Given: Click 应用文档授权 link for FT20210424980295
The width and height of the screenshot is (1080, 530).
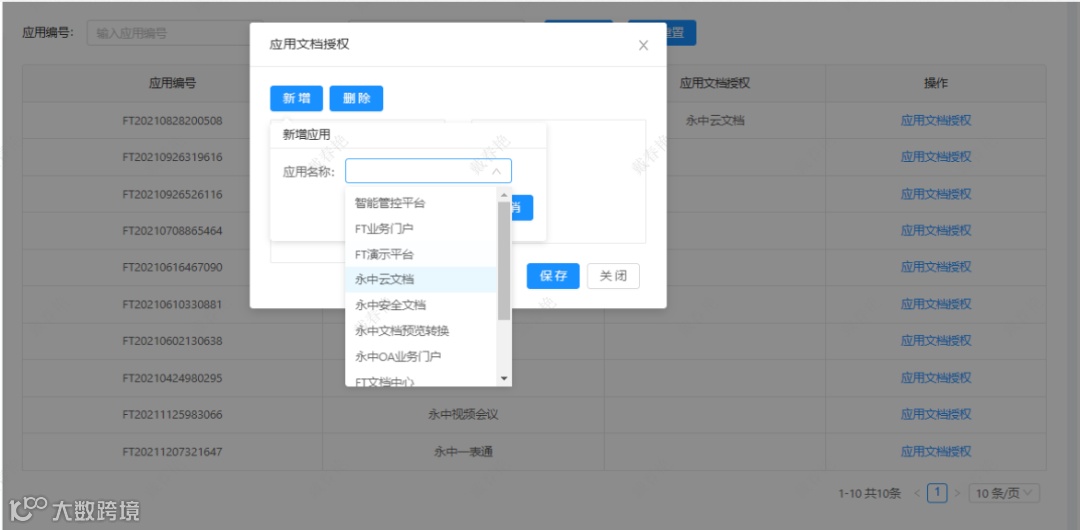Looking at the screenshot, I should (935, 378).
